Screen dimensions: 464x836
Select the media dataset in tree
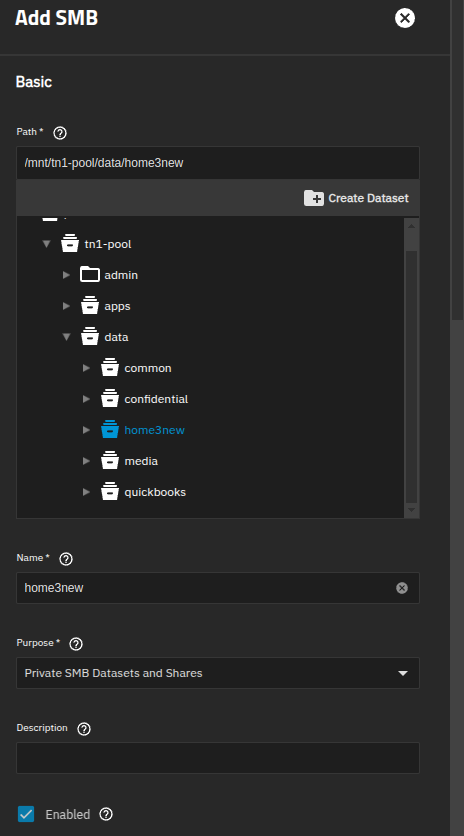tap(141, 461)
